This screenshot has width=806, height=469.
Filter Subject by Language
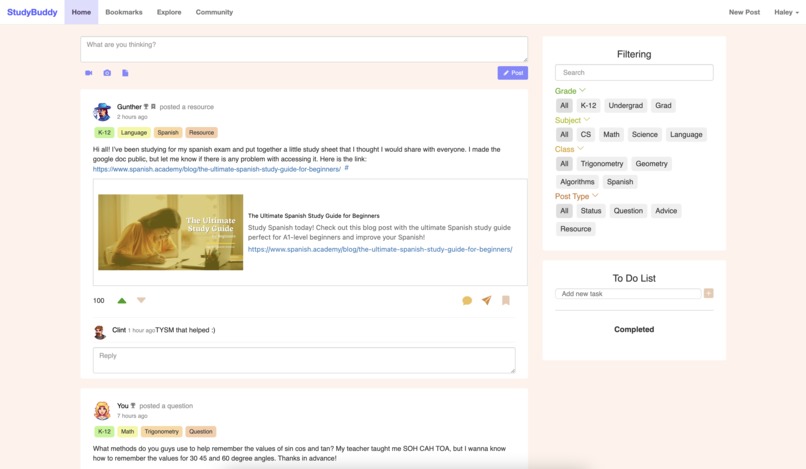686,134
